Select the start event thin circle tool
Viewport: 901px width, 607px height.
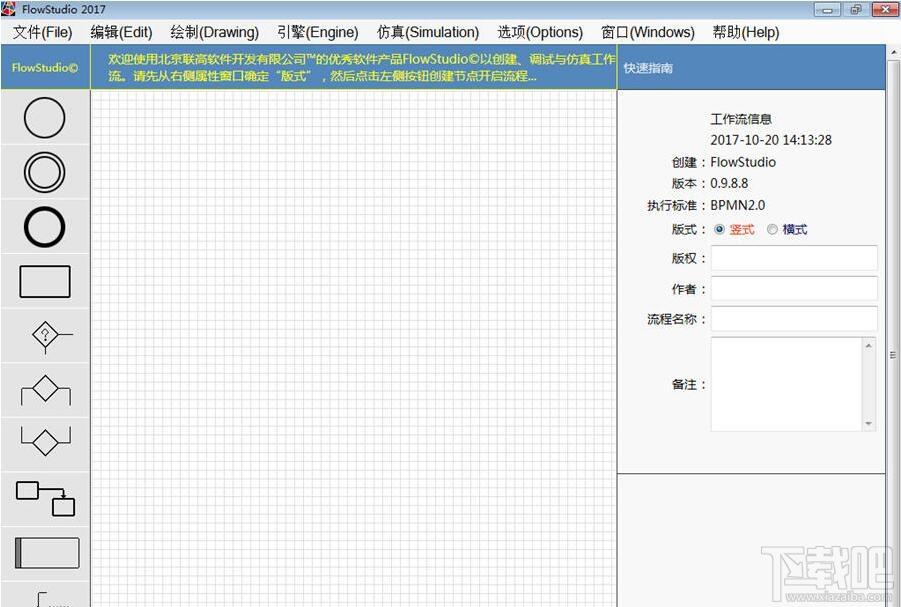(x=45, y=117)
